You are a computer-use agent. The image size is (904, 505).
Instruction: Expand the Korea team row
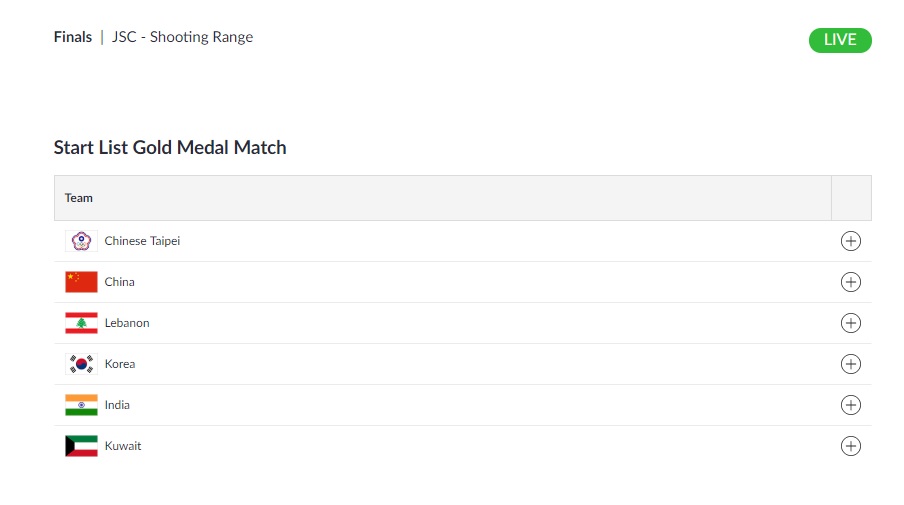click(x=850, y=364)
